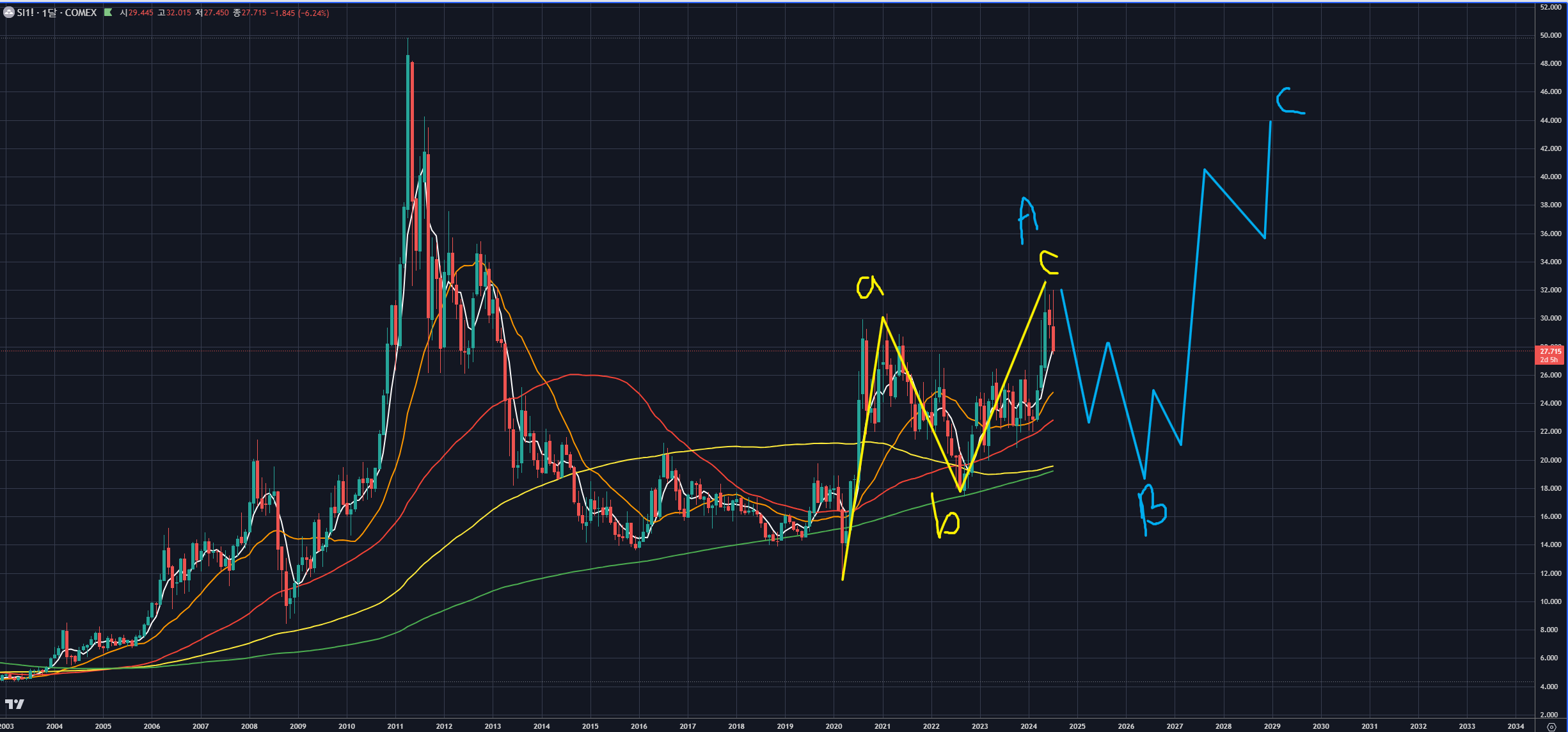Click the silver bars symbol logo icon
This screenshot has height=732, width=1568.
tap(9, 13)
